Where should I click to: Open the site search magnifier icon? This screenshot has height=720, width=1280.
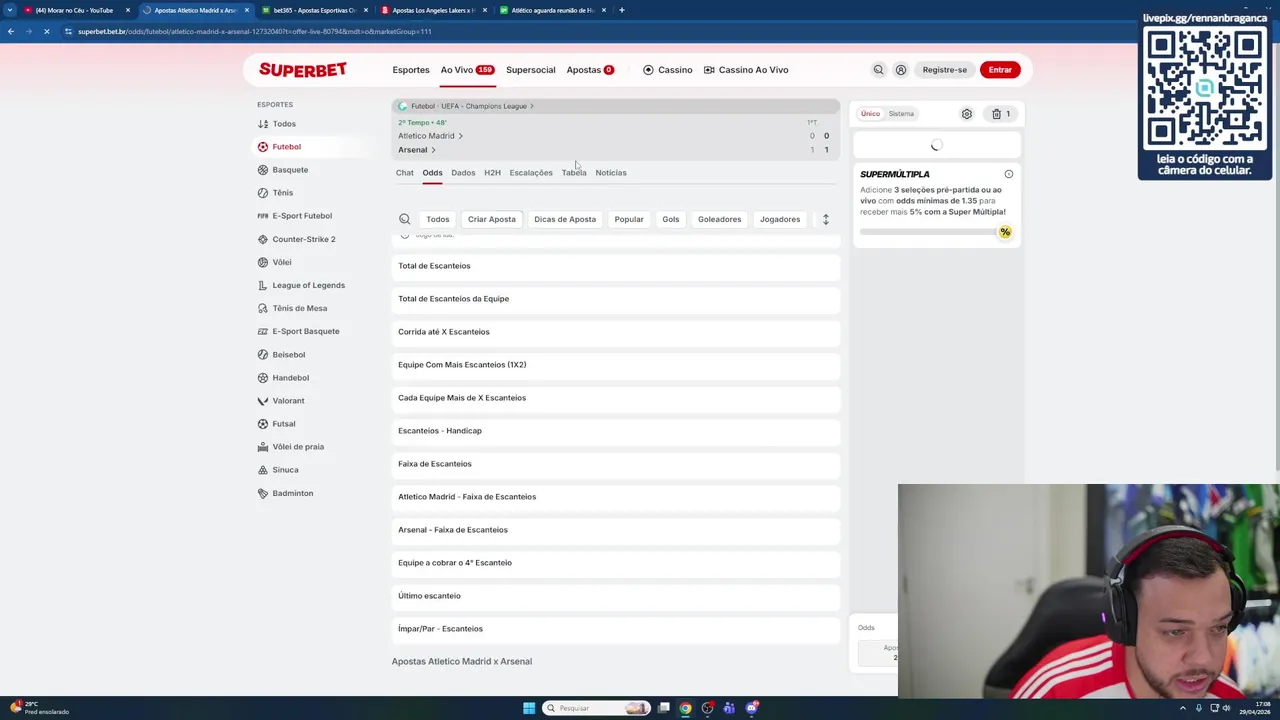click(x=878, y=70)
